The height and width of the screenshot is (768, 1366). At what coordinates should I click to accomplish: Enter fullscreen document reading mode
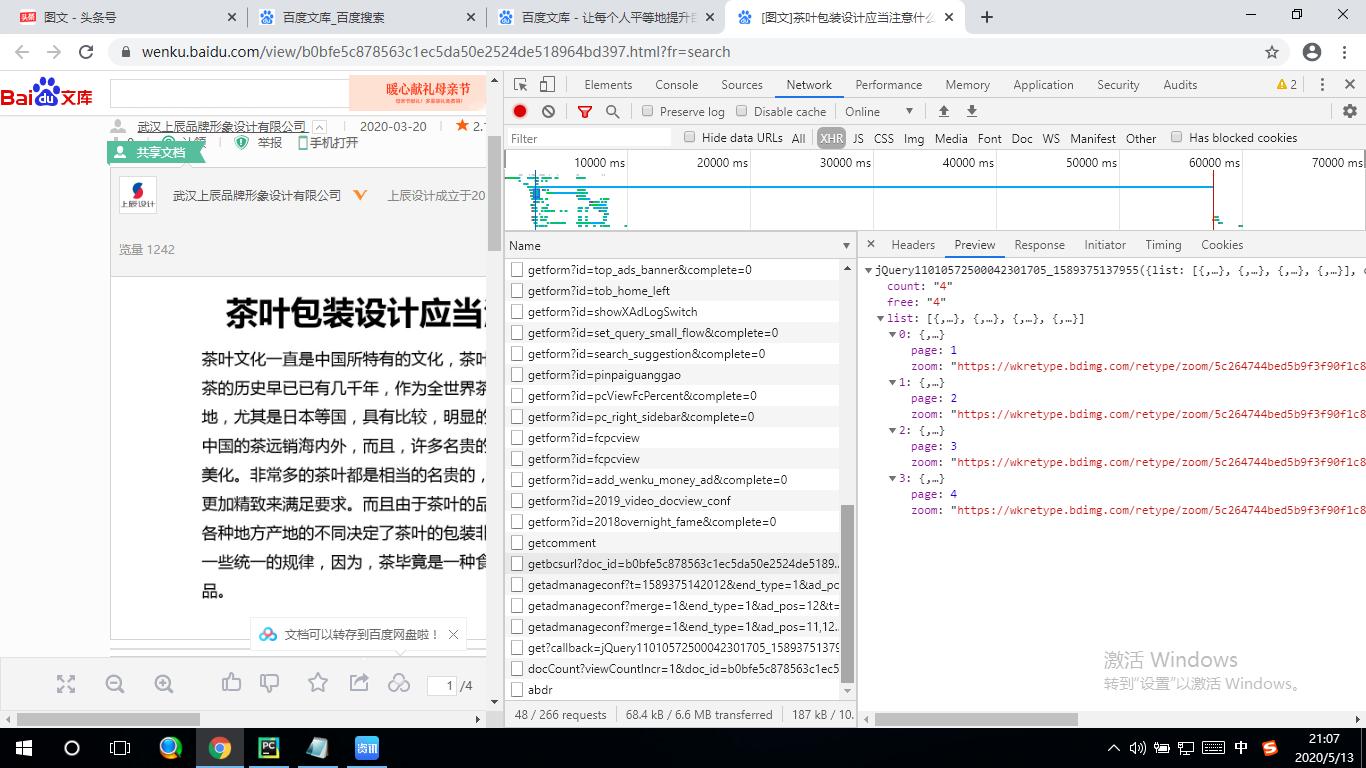tap(66, 684)
